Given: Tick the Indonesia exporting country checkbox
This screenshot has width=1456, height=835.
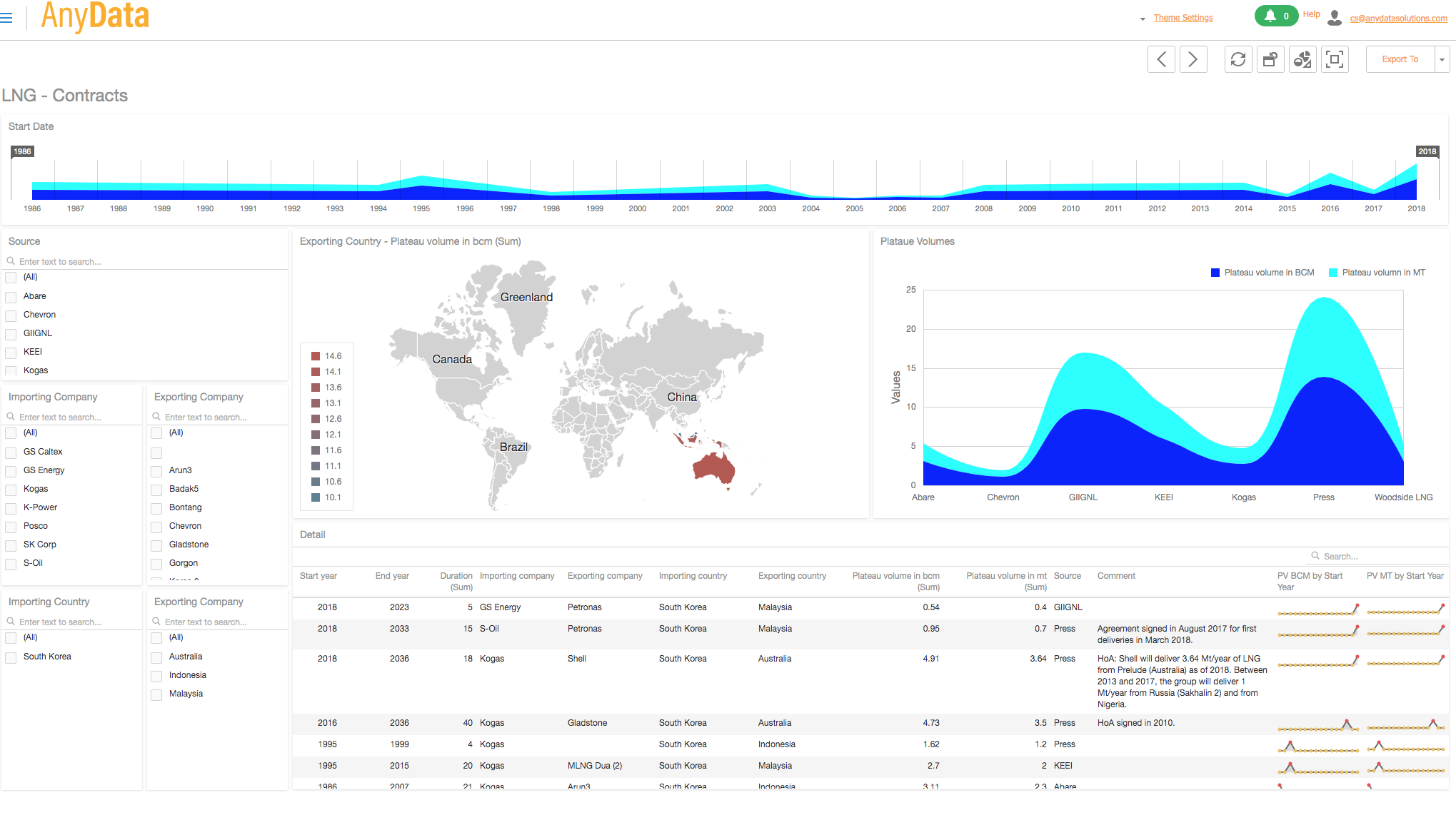Looking at the screenshot, I should pyautogui.click(x=156, y=675).
